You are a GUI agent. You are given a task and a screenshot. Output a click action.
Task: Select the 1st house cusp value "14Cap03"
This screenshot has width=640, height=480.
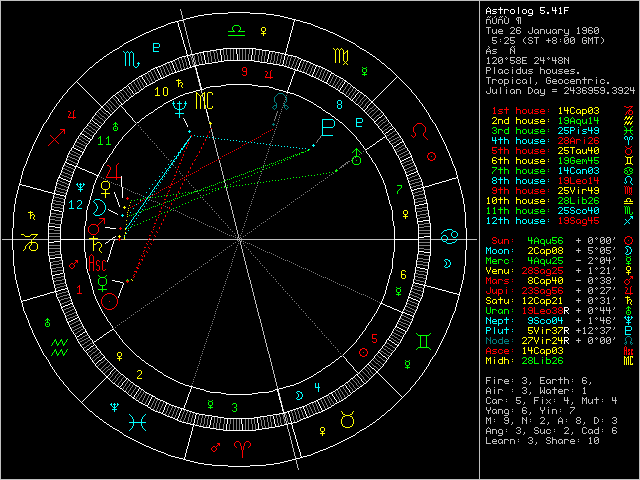tap(578, 111)
